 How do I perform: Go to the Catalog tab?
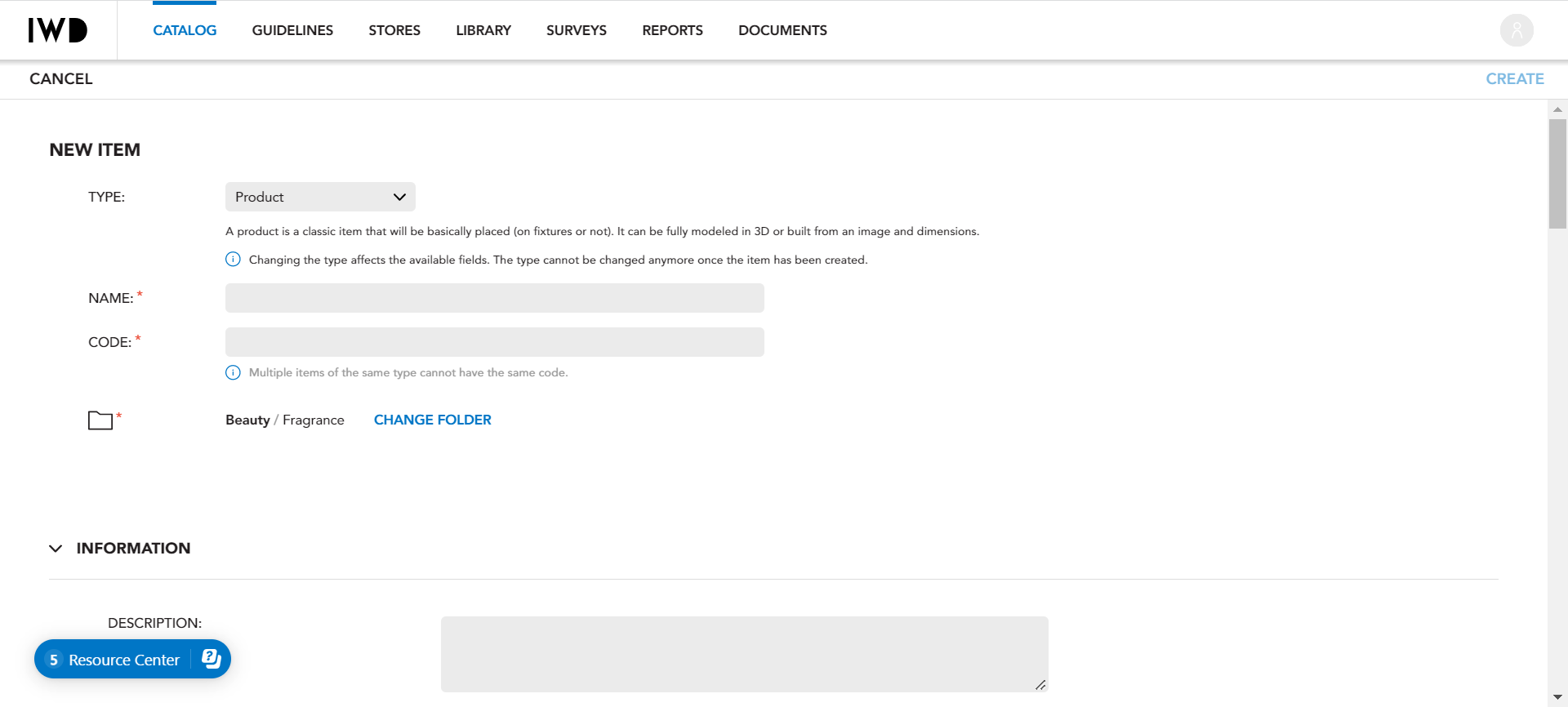tap(185, 30)
